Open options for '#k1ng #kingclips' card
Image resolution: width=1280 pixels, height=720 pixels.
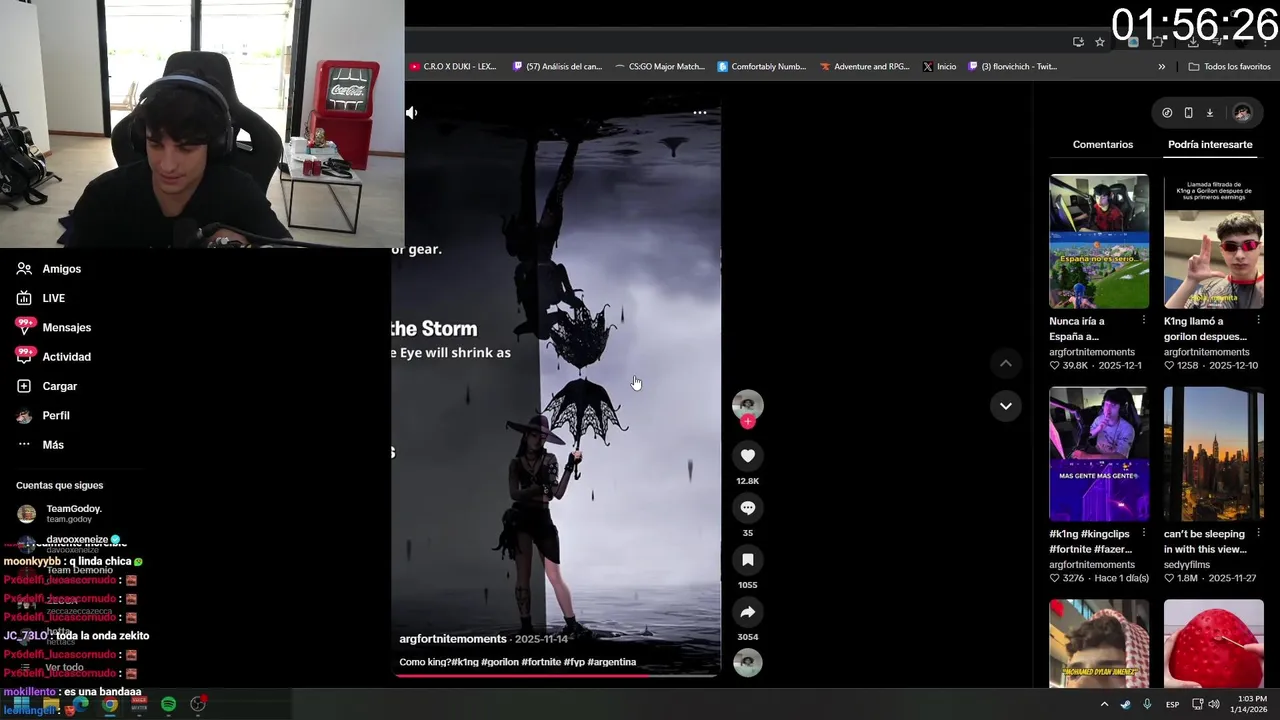click(1143, 534)
